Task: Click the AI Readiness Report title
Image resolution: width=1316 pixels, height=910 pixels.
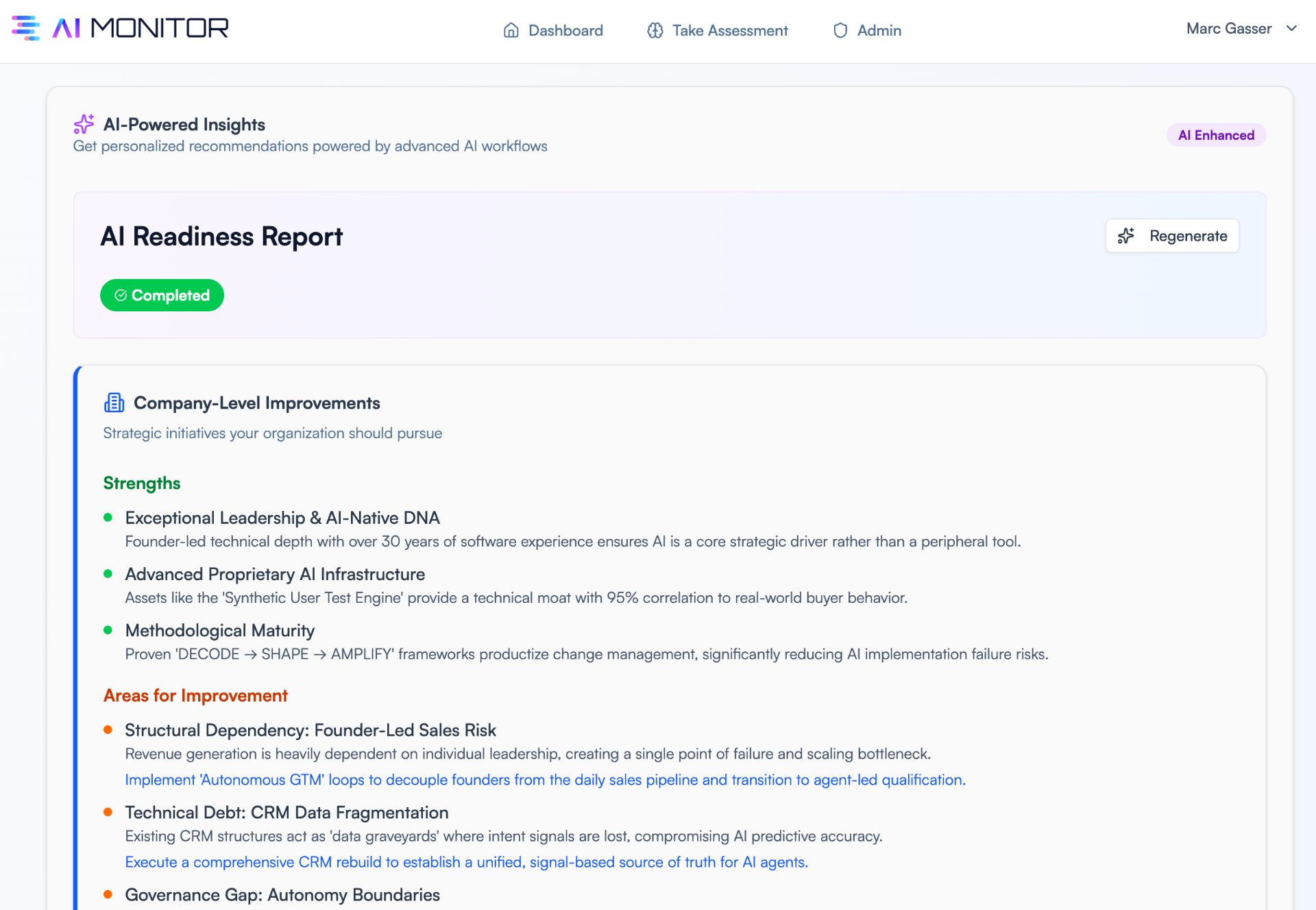Action: tap(221, 237)
